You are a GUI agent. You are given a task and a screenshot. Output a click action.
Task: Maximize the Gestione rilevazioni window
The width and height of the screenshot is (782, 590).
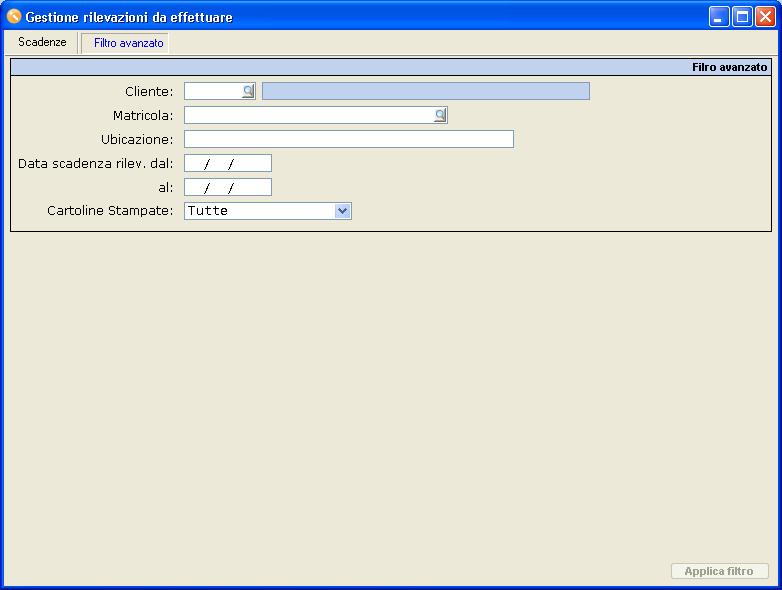click(742, 17)
